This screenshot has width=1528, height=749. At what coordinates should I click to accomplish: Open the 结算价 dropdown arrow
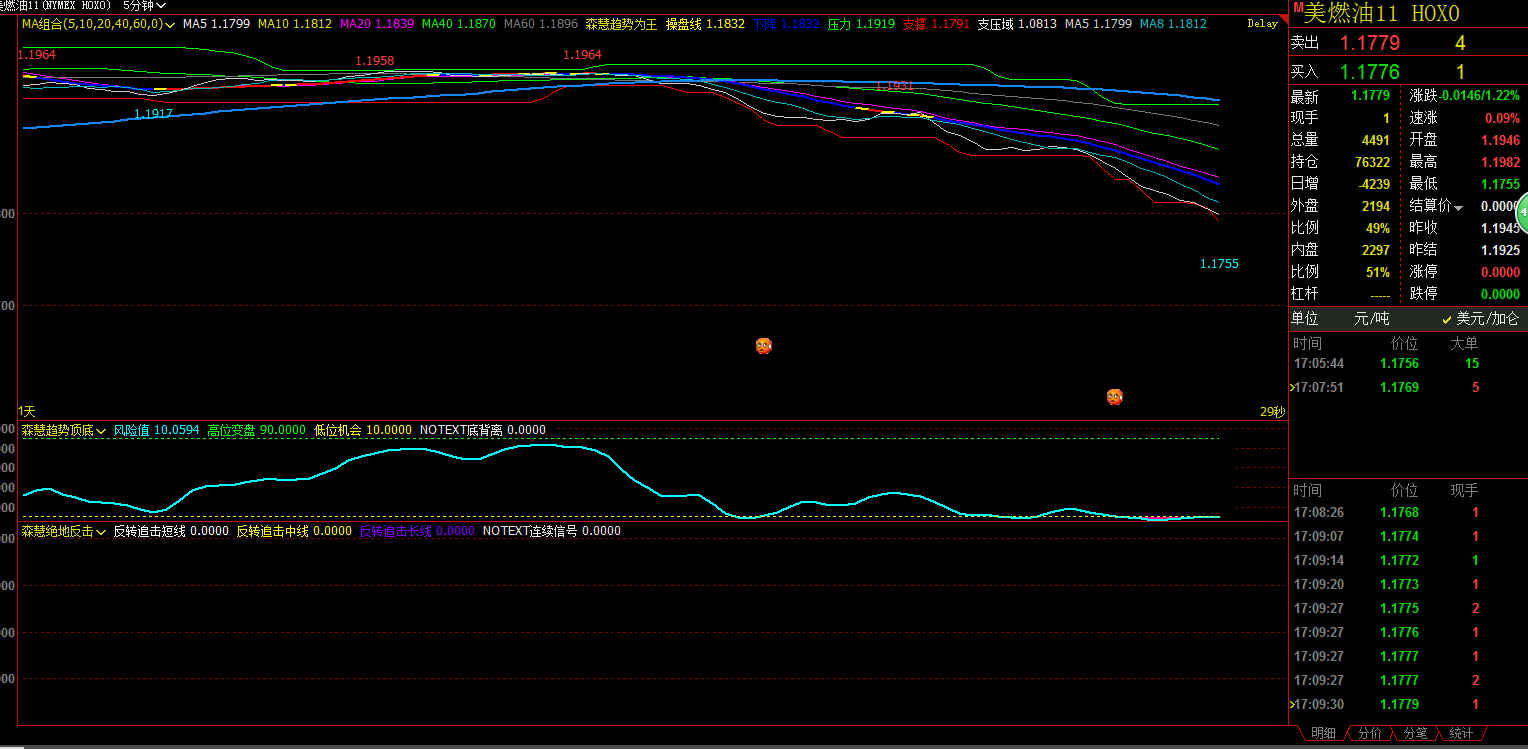1458,207
